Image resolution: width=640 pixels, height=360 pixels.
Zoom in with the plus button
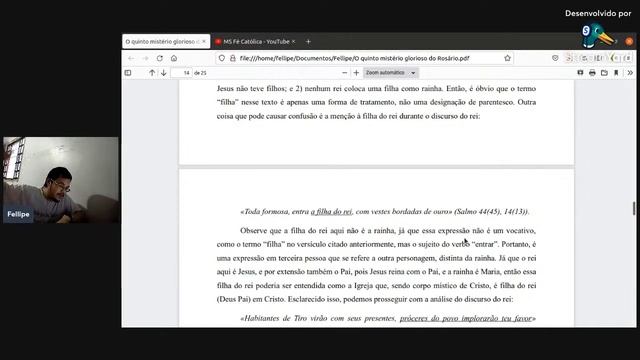(356, 73)
